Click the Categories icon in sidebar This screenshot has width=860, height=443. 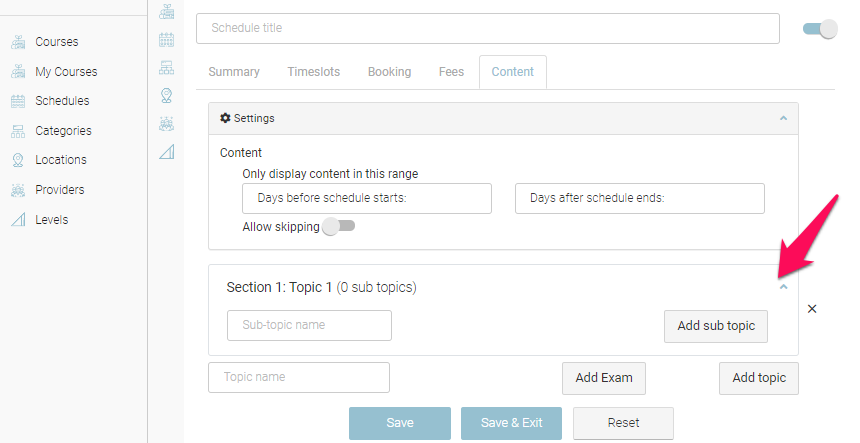[x=18, y=131]
